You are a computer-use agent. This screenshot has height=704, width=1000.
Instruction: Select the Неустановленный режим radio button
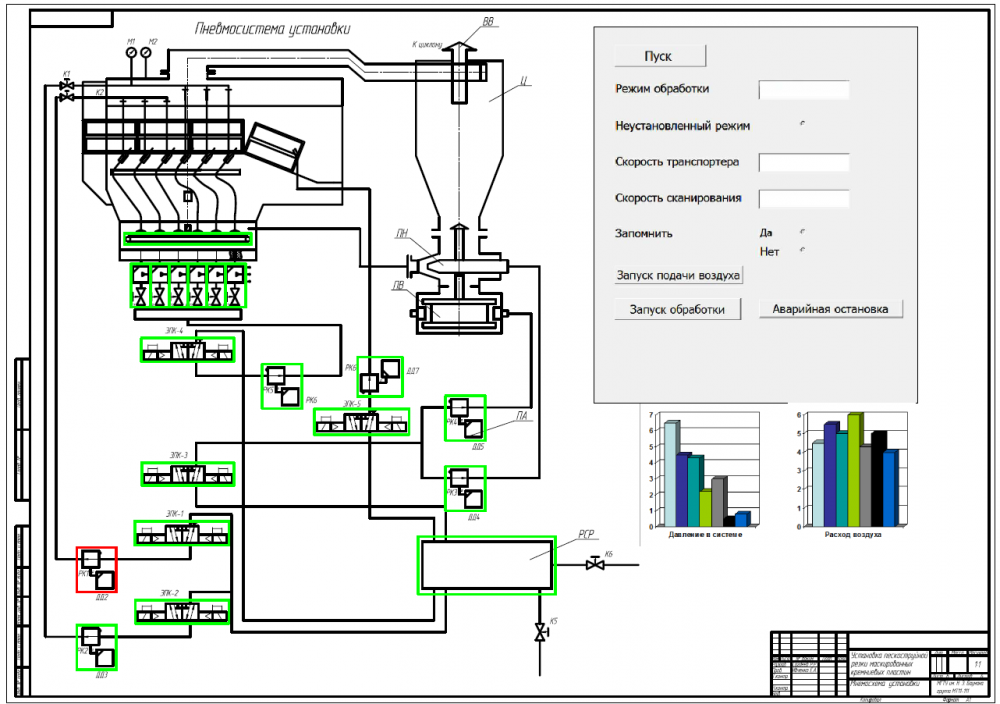click(803, 122)
